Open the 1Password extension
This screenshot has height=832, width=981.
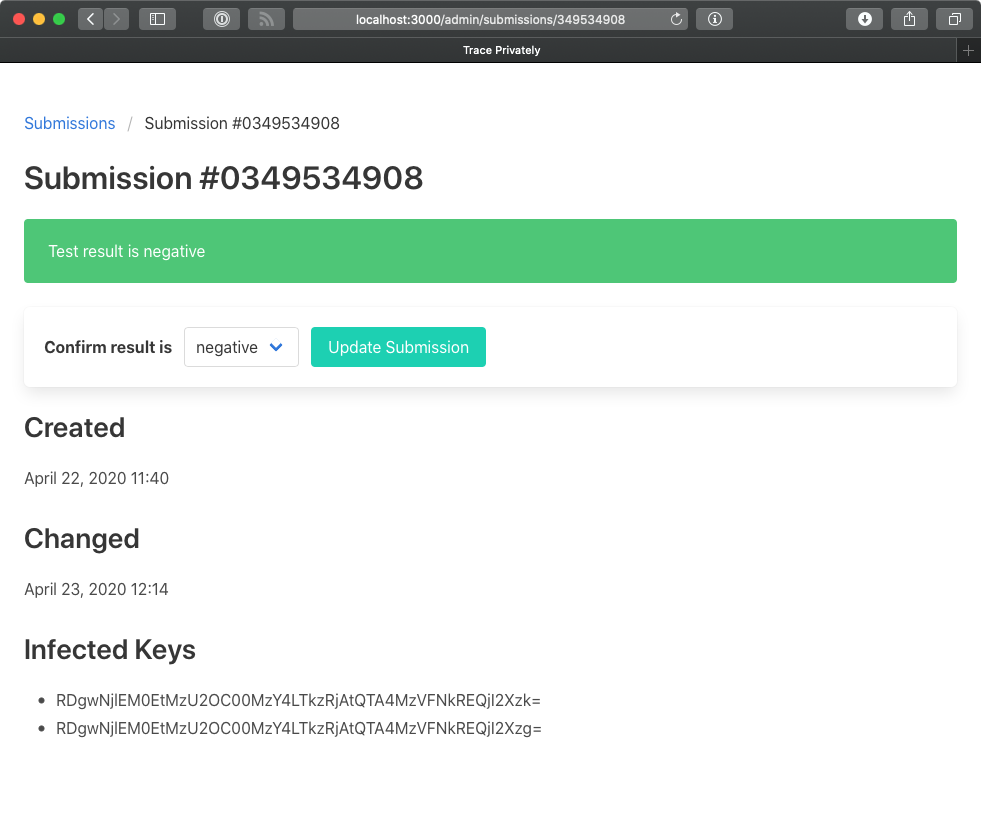[221, 19]
